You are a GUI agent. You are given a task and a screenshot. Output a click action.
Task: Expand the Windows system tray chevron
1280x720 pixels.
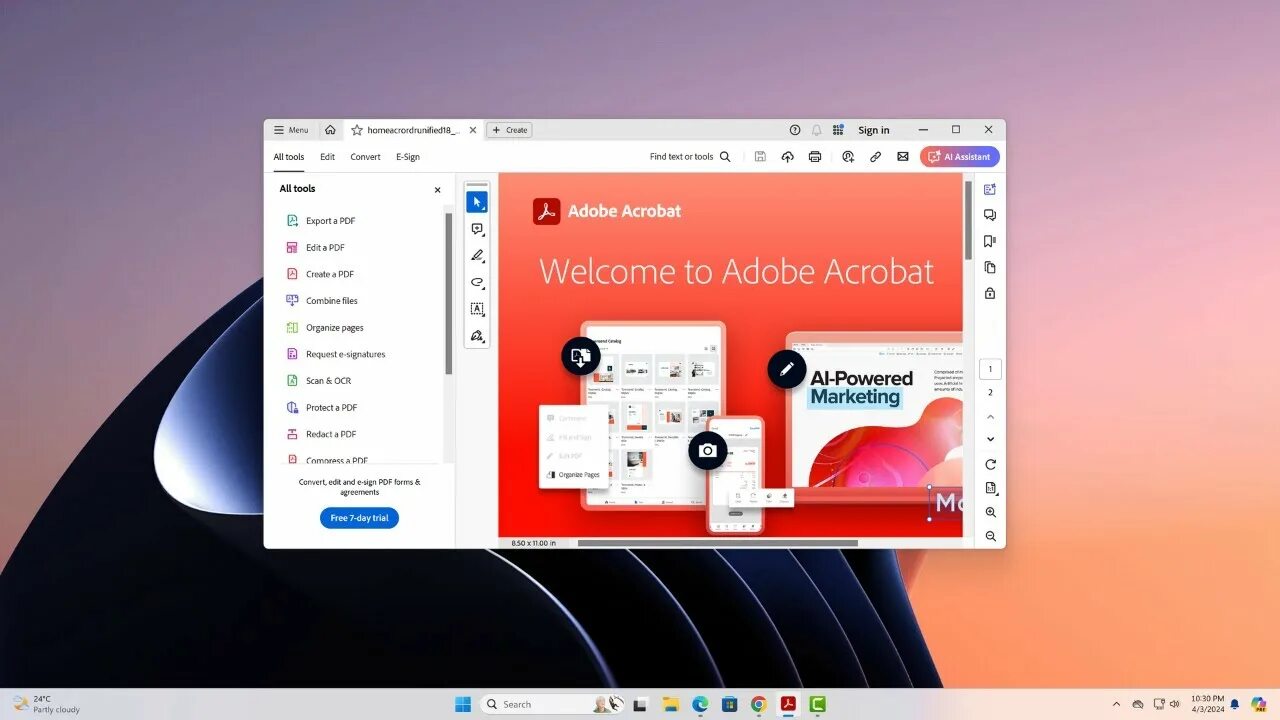tap(1117, 704)
